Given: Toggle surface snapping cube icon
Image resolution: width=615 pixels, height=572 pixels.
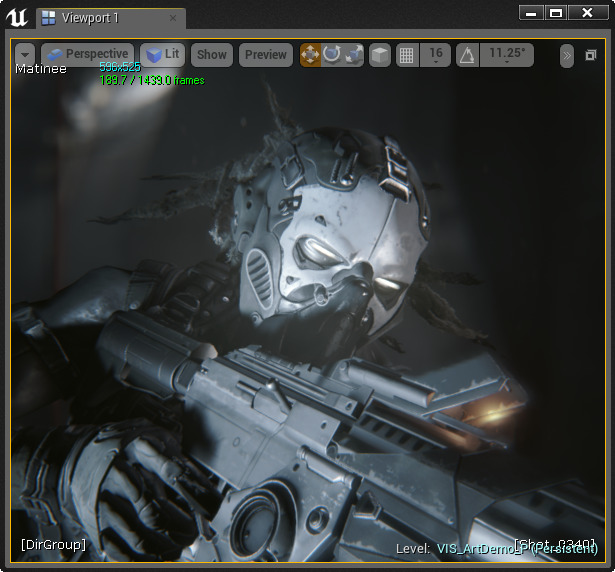Looking at the screenshot, I should click(380, 55).
